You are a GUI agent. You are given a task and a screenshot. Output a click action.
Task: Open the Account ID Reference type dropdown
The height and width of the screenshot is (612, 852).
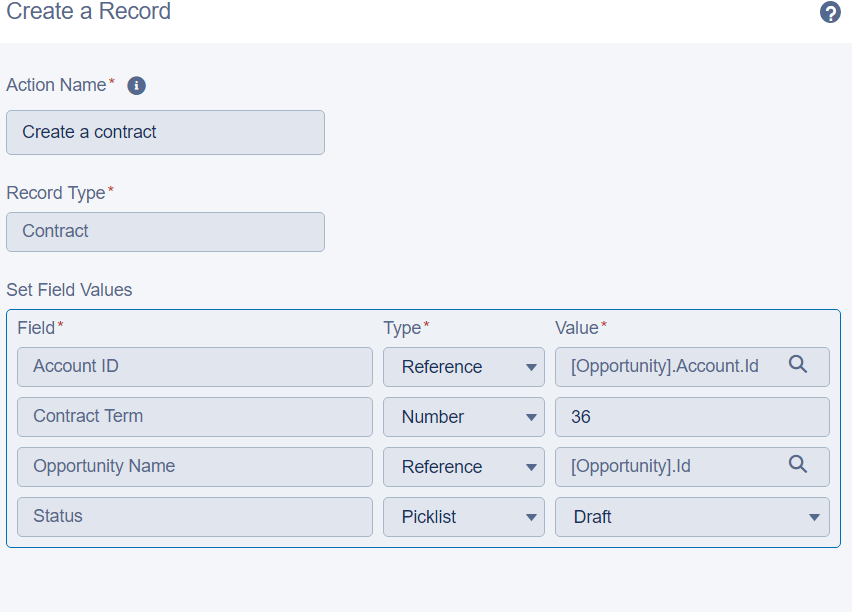464,367
